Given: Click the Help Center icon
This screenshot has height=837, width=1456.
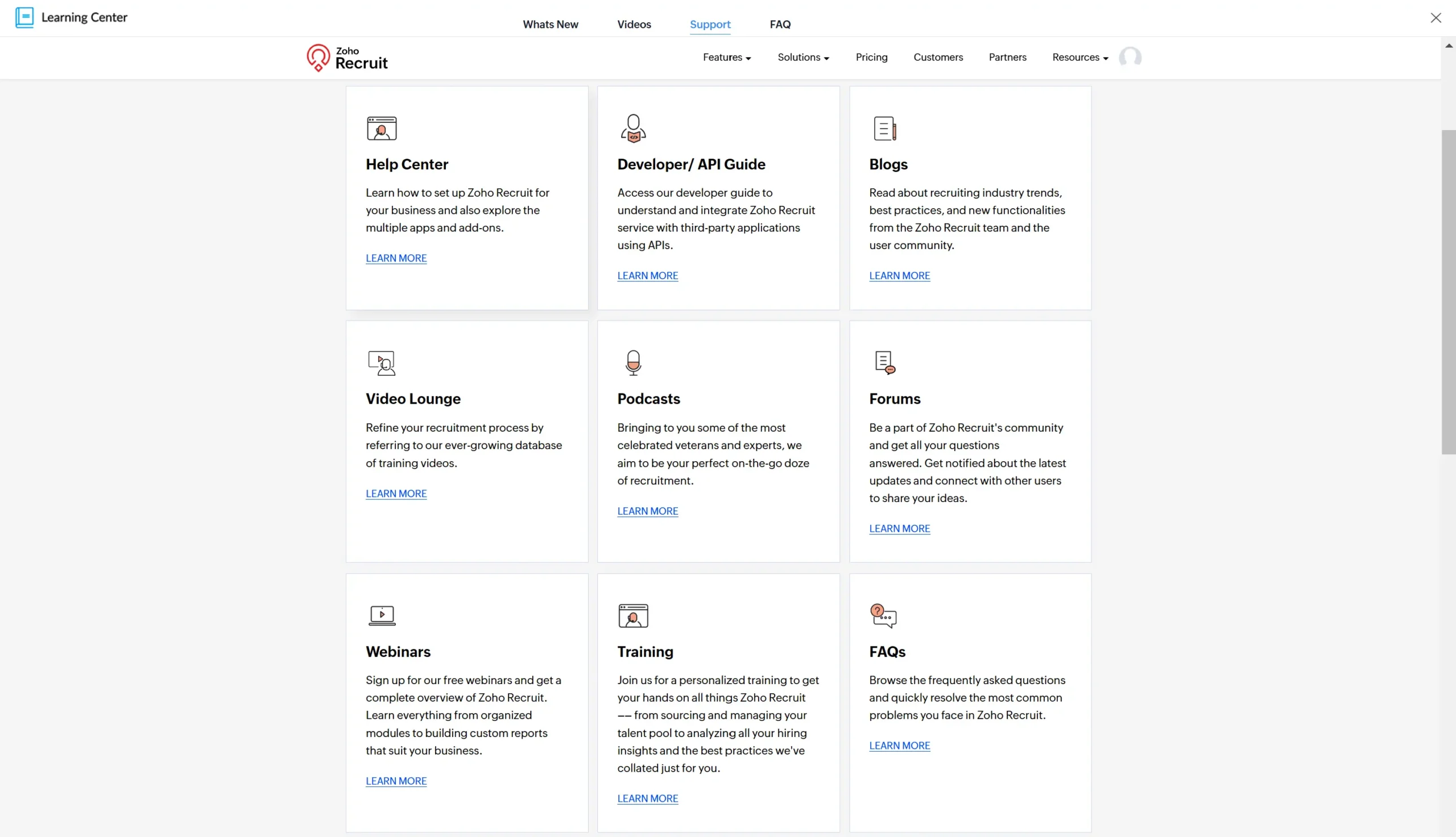Looking at the screenshot, I should (381, 128).
